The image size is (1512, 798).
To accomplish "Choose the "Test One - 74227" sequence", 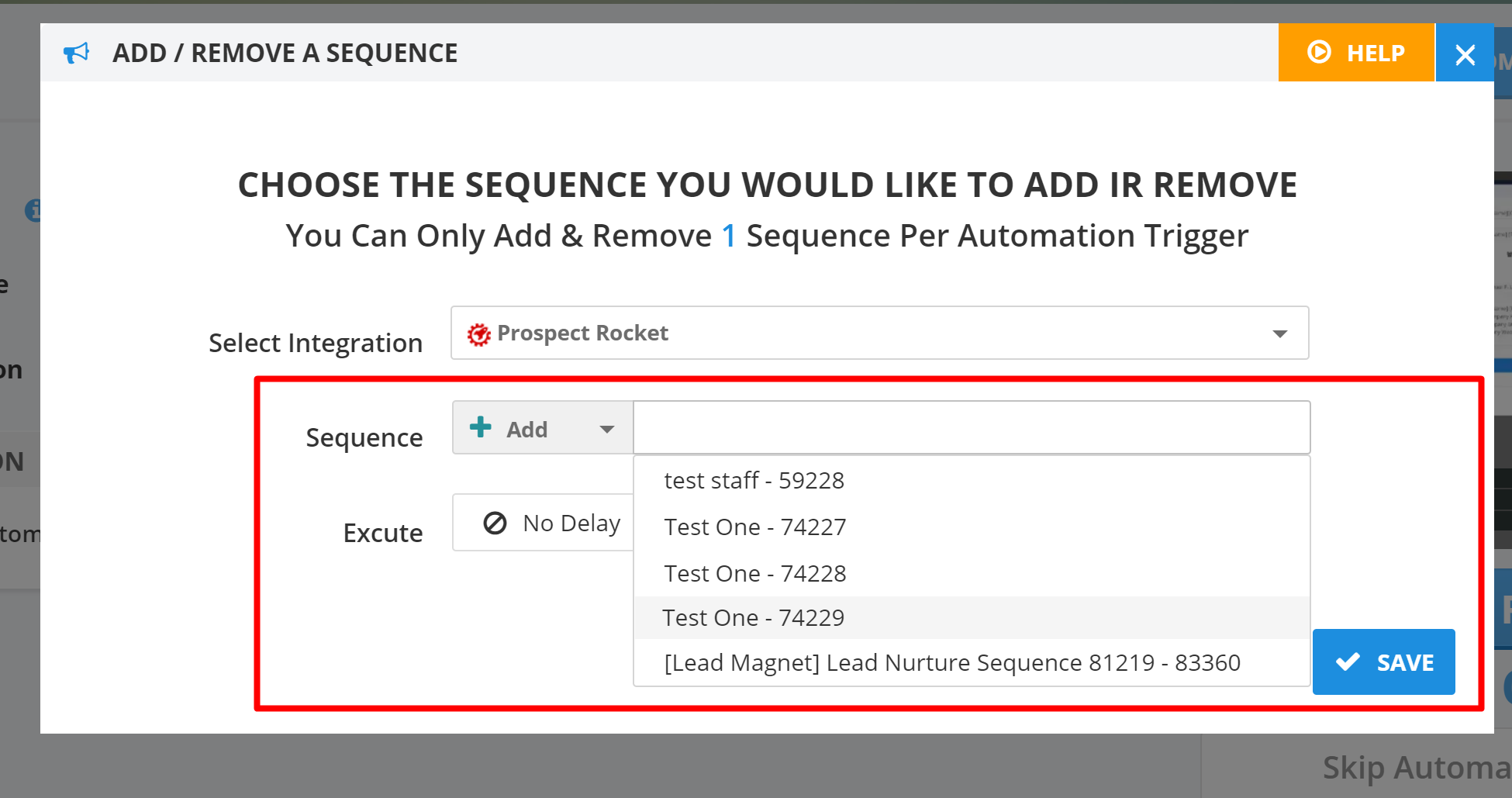I will [754, 527].
